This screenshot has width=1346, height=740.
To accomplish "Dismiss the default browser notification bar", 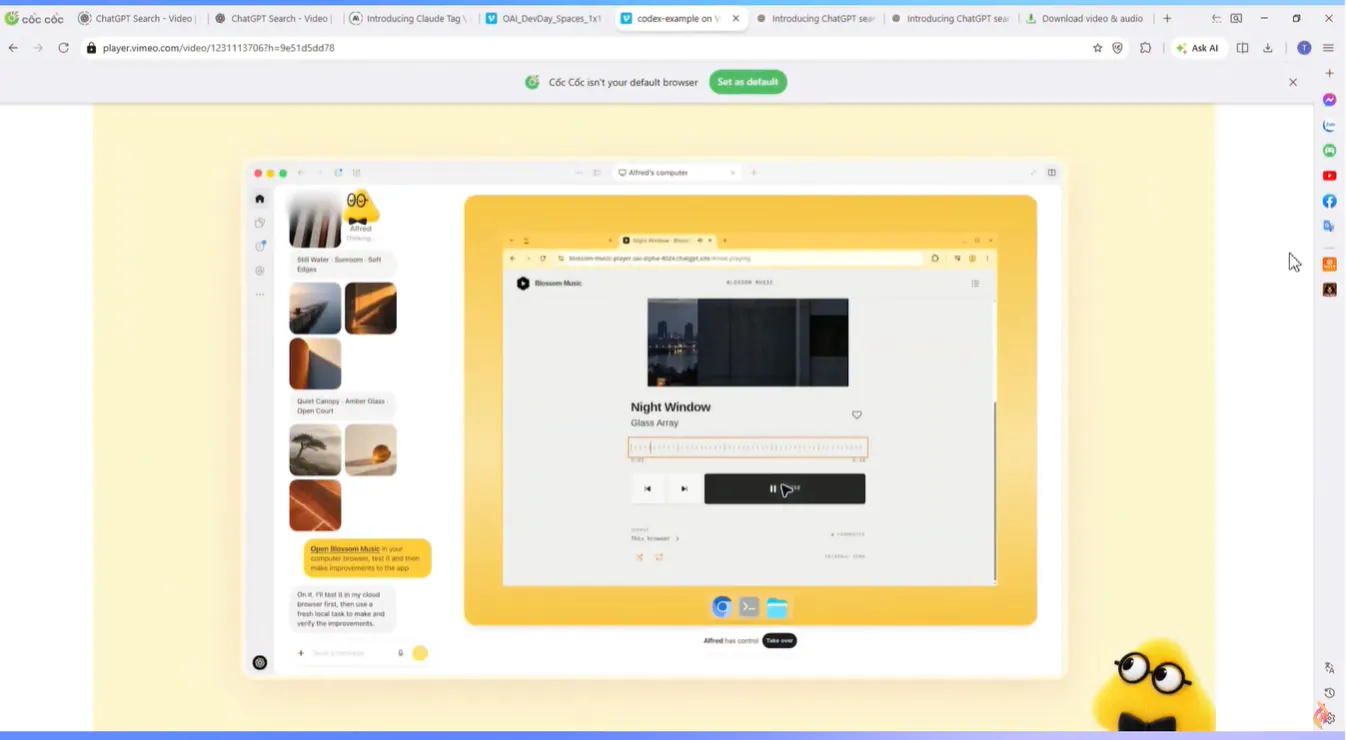I will click(x=1293, y=82).
